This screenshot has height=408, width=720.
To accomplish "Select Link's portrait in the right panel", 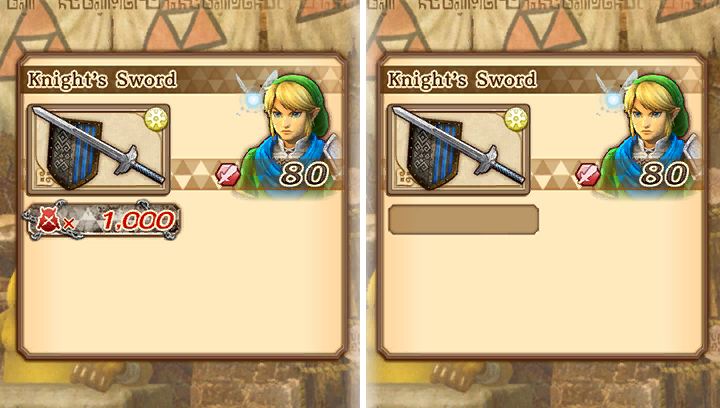I will 652,133.
